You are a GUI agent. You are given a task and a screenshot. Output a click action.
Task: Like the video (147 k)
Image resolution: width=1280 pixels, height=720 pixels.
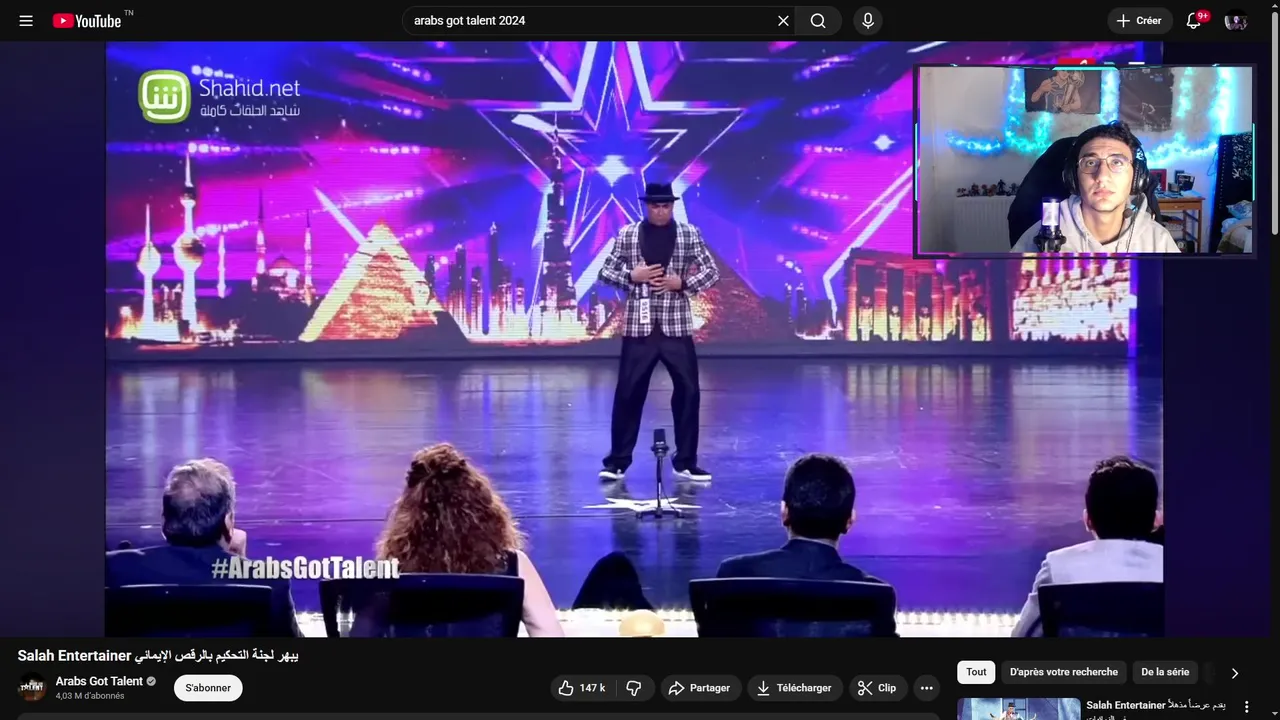(x=582, y=688)
